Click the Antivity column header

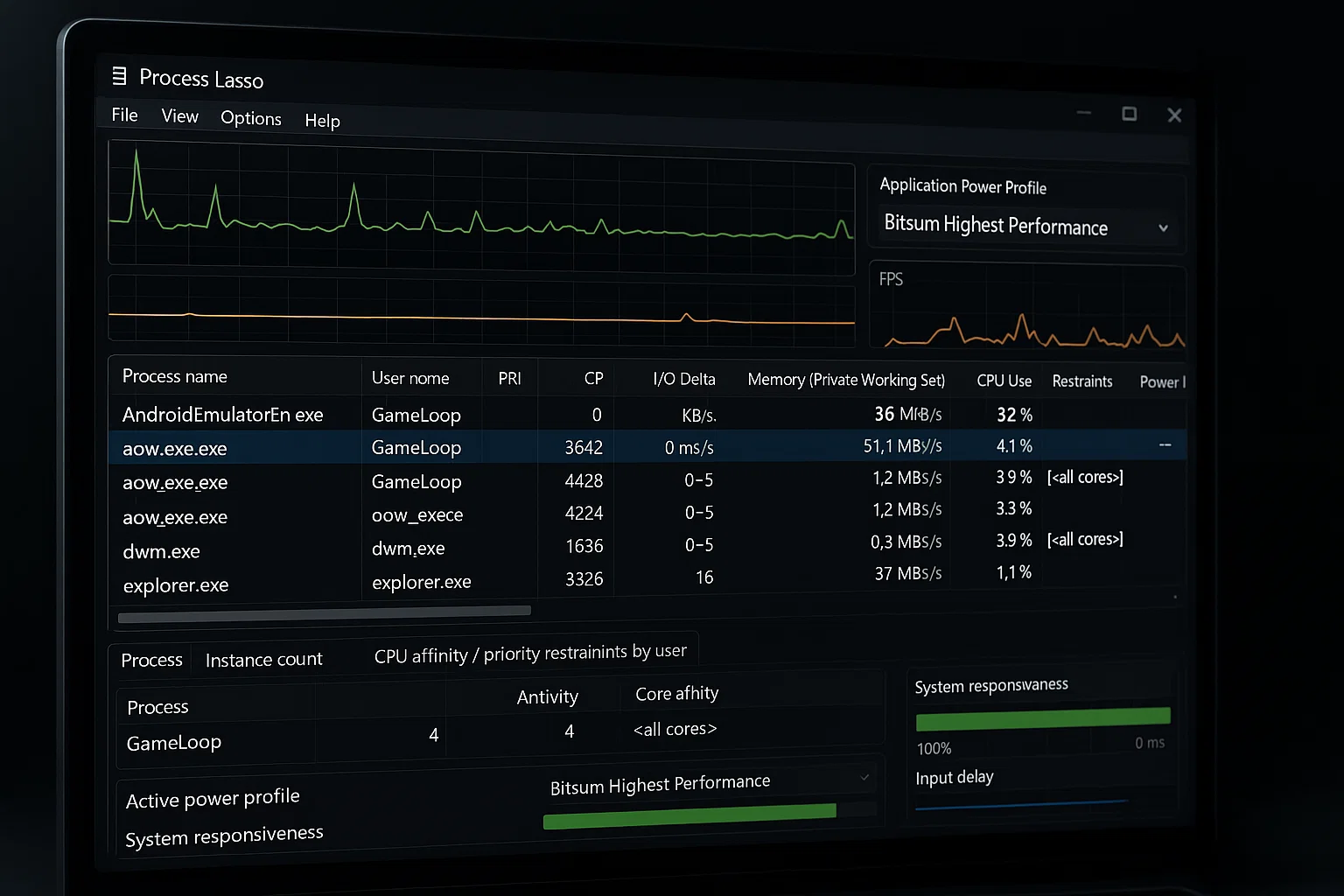(547, 696)
